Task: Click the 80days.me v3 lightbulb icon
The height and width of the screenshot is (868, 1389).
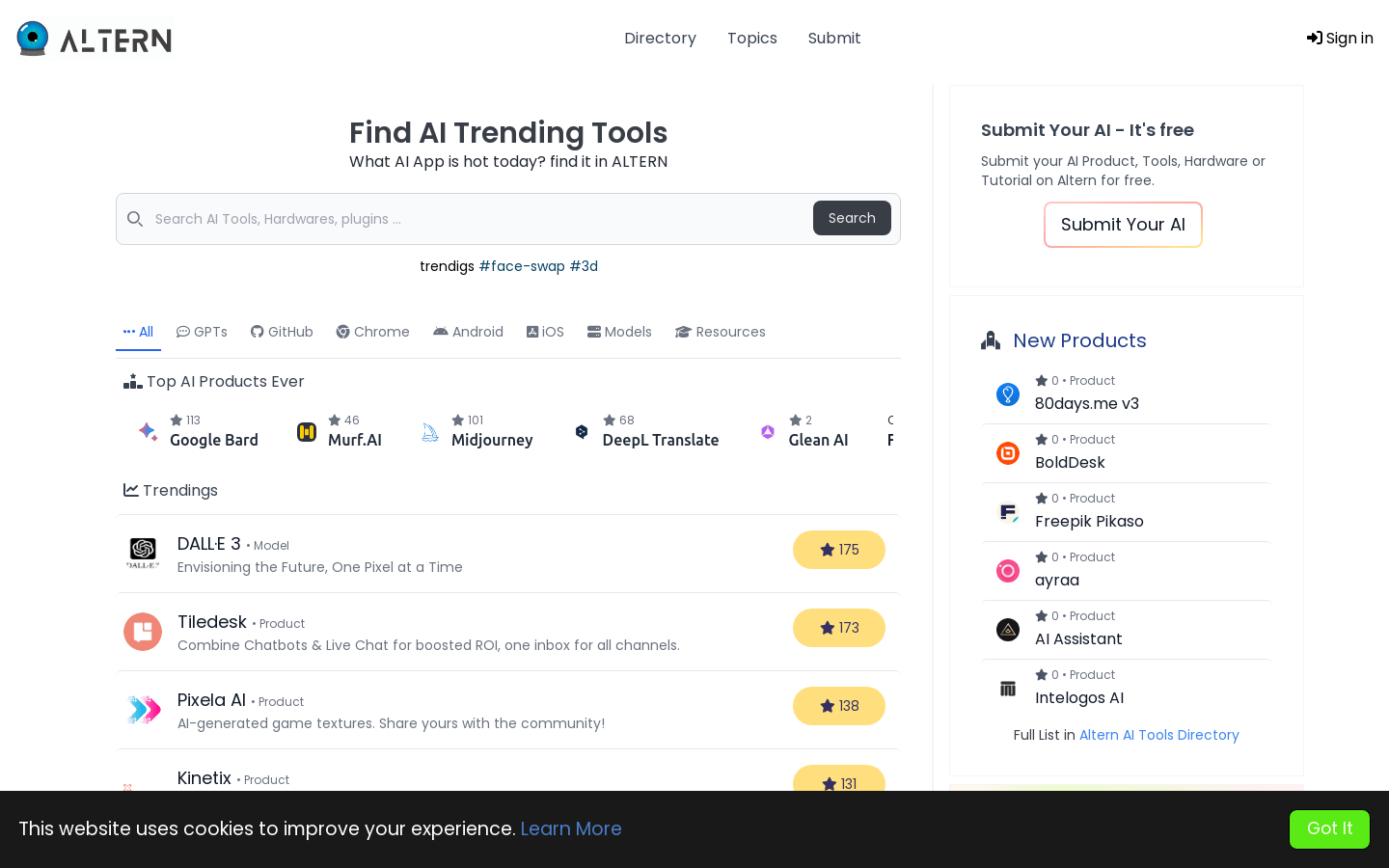Action: (1008, 393)
